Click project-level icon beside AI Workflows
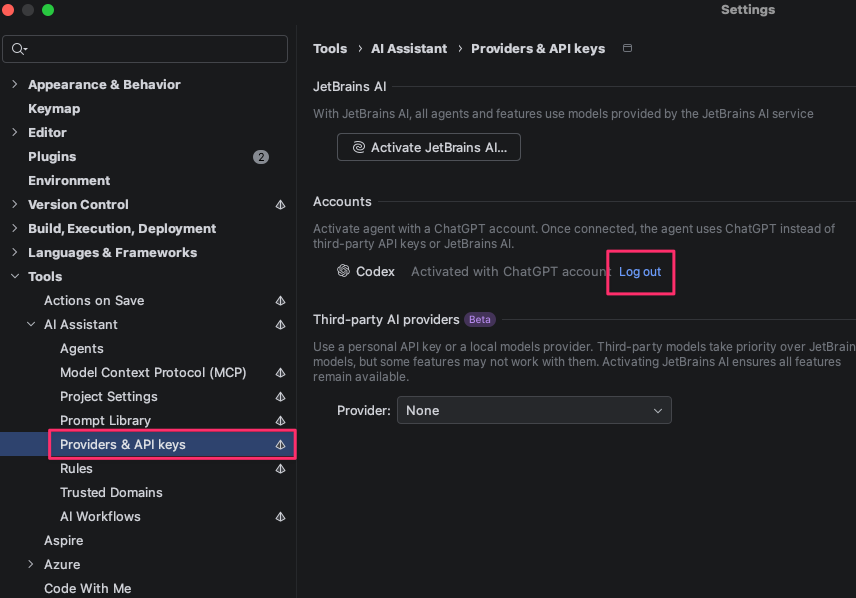The width and height of the screenshot is (856, 598). (x=280, y=517)
